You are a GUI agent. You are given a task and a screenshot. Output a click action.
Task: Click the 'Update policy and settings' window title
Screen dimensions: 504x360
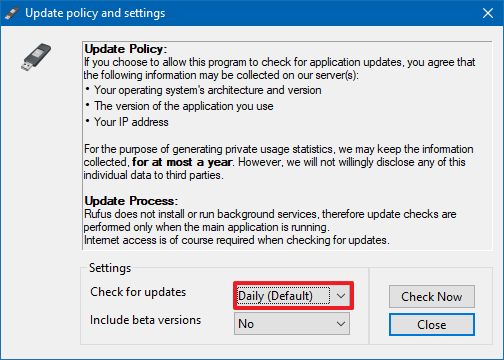(x=95, y=13)
